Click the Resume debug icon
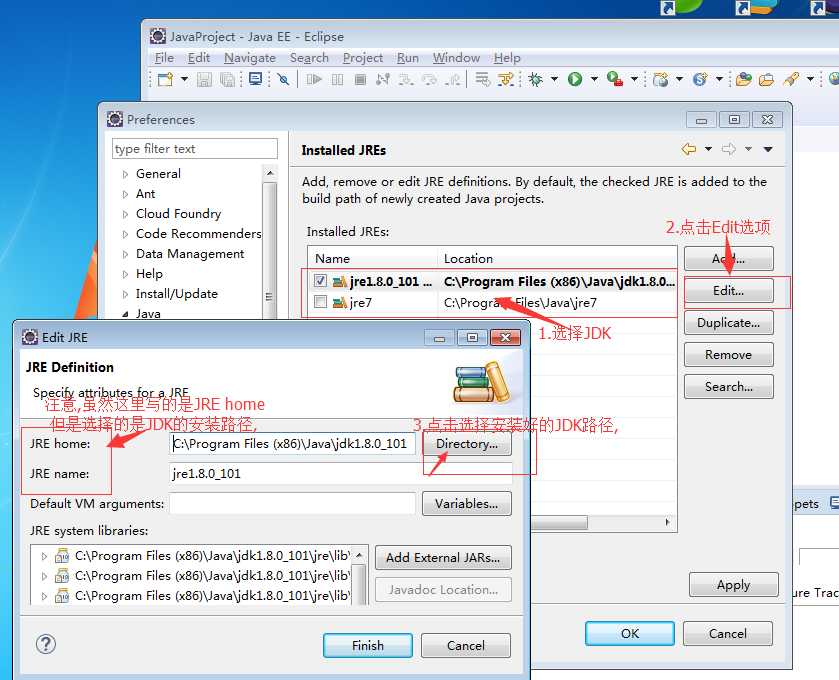Viewport: 839px width, 680px height. coord(314,80)
